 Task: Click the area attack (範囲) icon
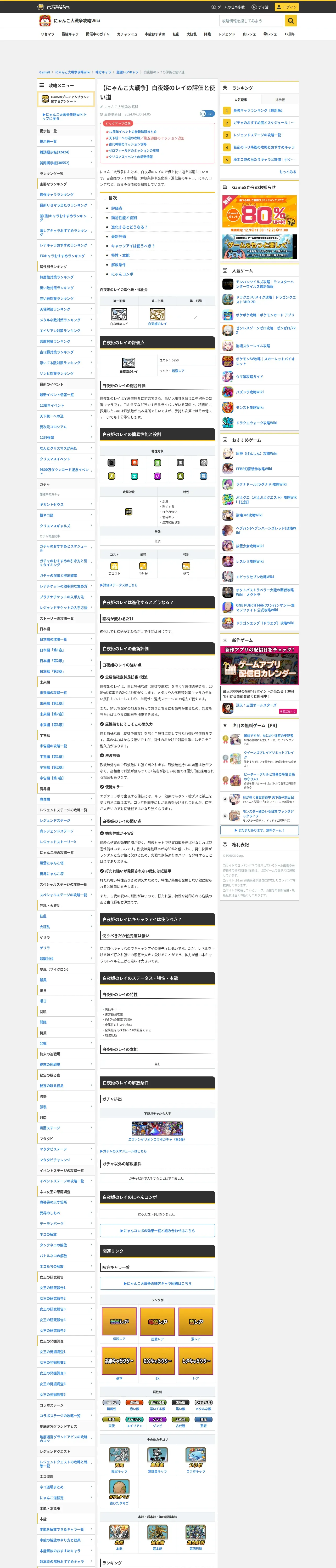(129, 512)
